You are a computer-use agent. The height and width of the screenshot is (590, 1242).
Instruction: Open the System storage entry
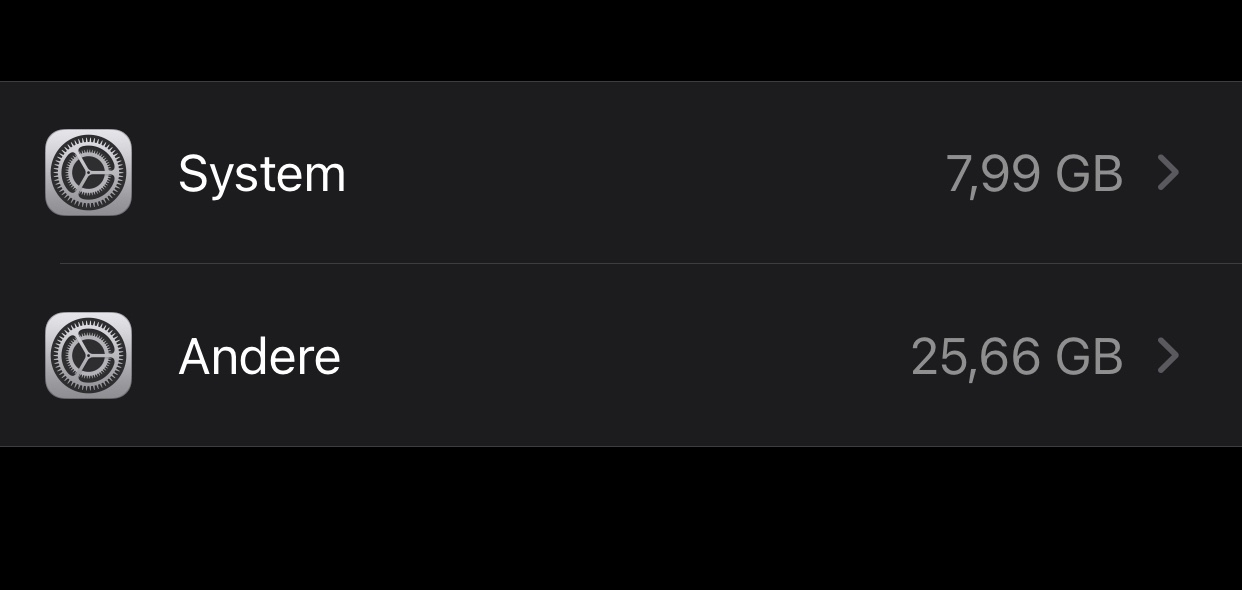tap(620, 173)
